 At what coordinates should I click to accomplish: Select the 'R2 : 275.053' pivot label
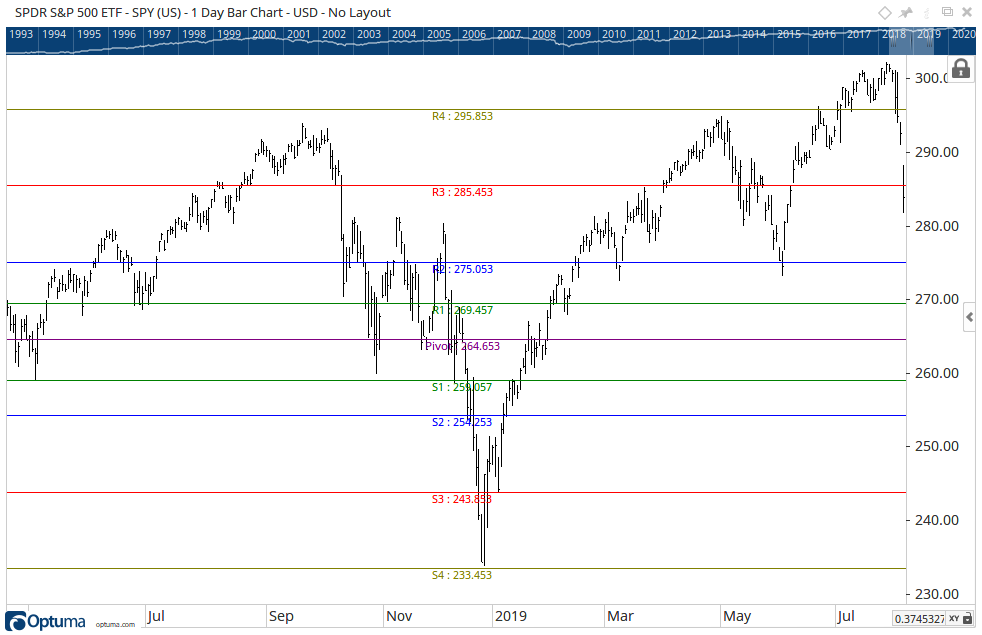(x=462, y=269)
